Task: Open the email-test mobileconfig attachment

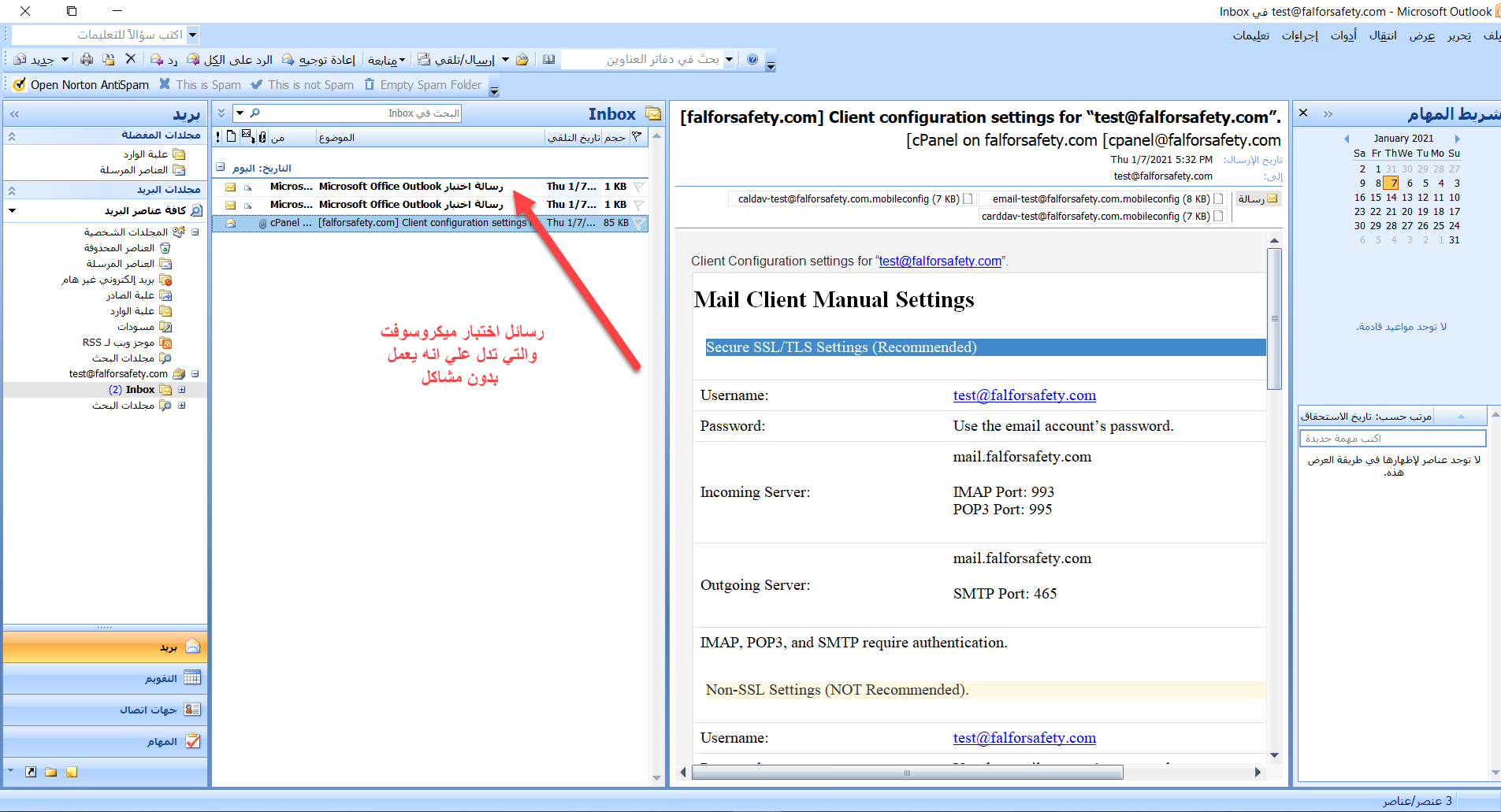Action: pyautogui.click(x=1101, y=199)
